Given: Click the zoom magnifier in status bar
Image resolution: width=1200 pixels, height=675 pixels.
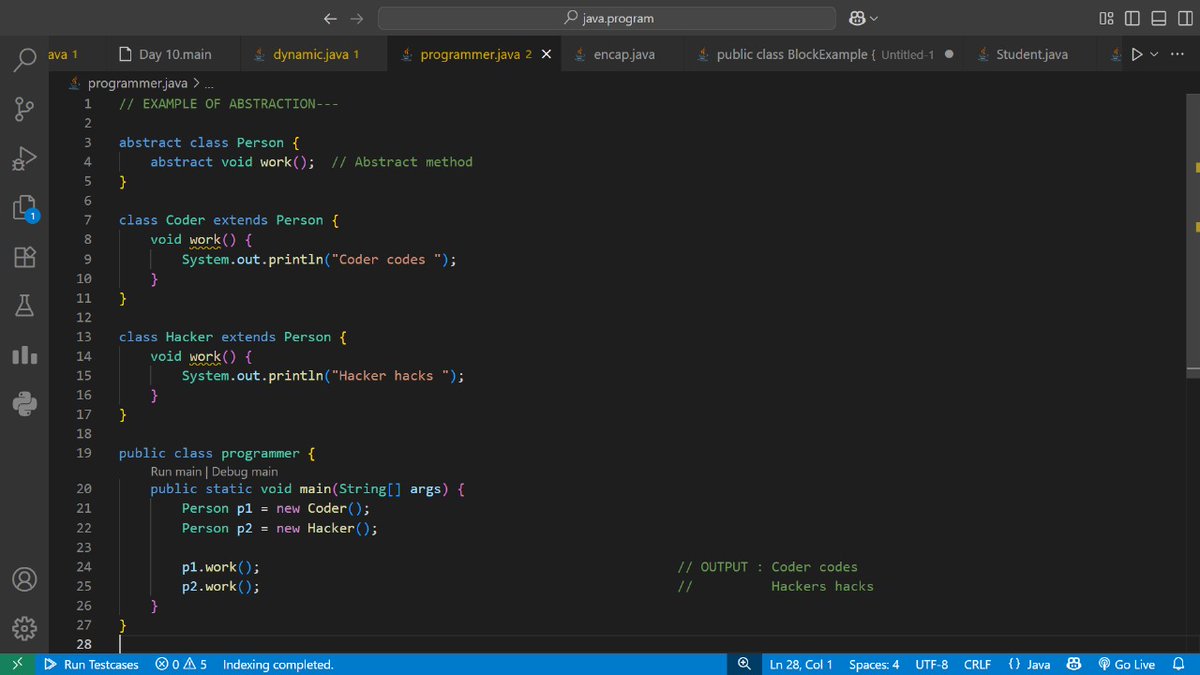Looking at the screenshot, I should click(x=744, y=664).
